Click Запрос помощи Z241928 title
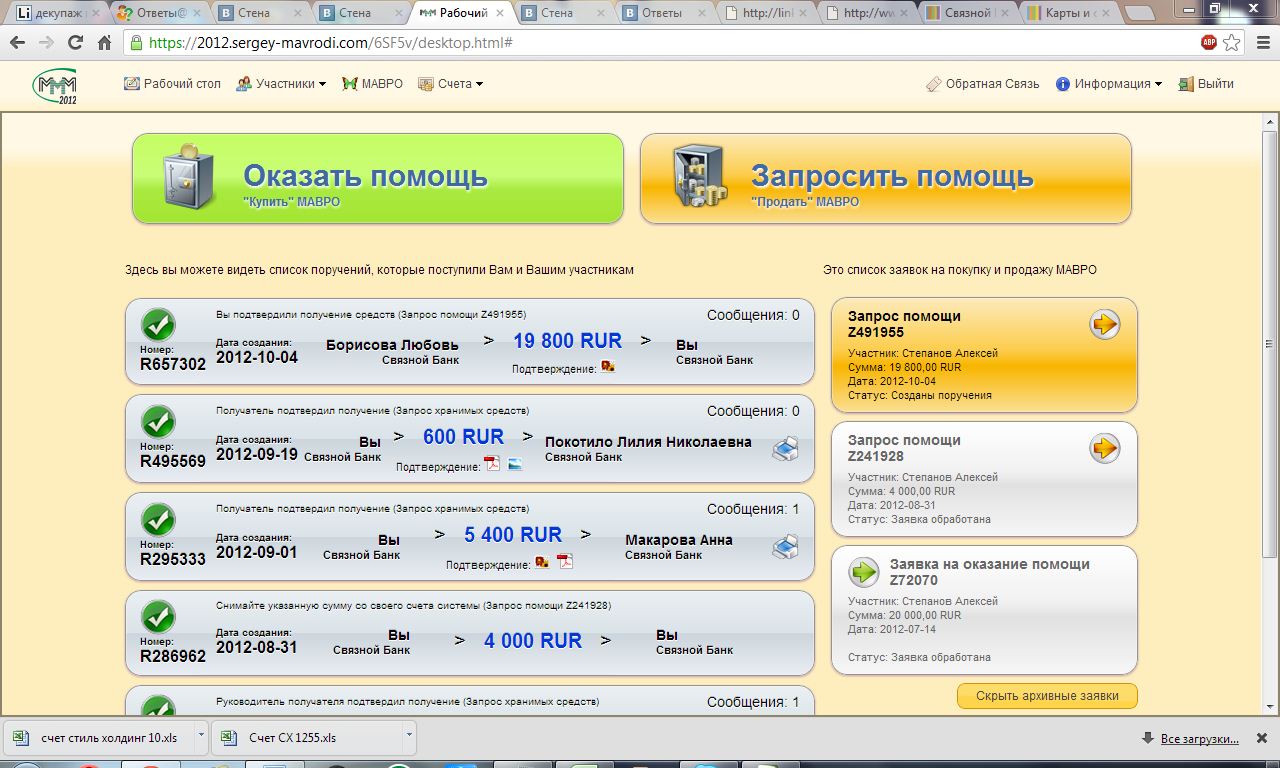The image size is (1280, 768). 904,447
